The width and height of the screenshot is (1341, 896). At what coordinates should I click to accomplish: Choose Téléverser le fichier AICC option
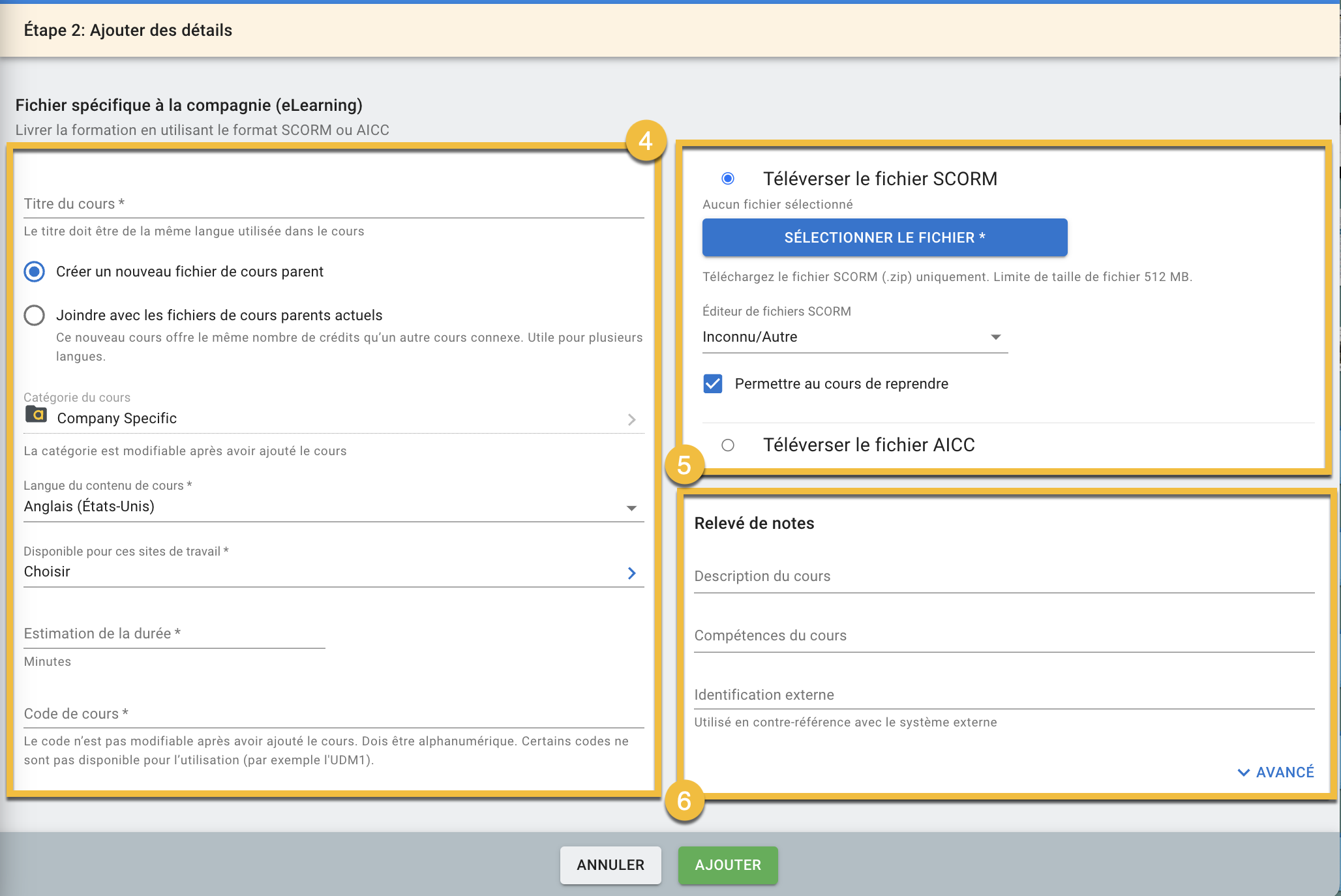[728, 445]
